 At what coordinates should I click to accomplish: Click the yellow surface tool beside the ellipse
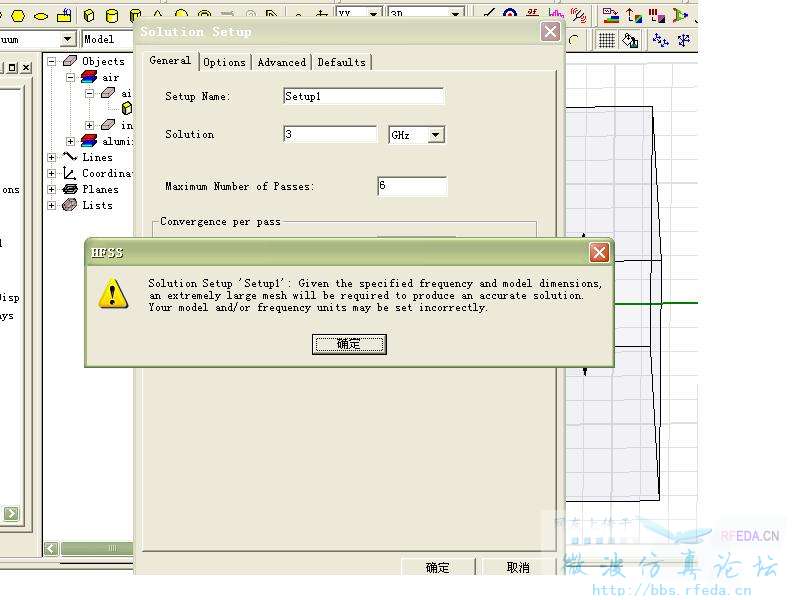coord(64,15)
